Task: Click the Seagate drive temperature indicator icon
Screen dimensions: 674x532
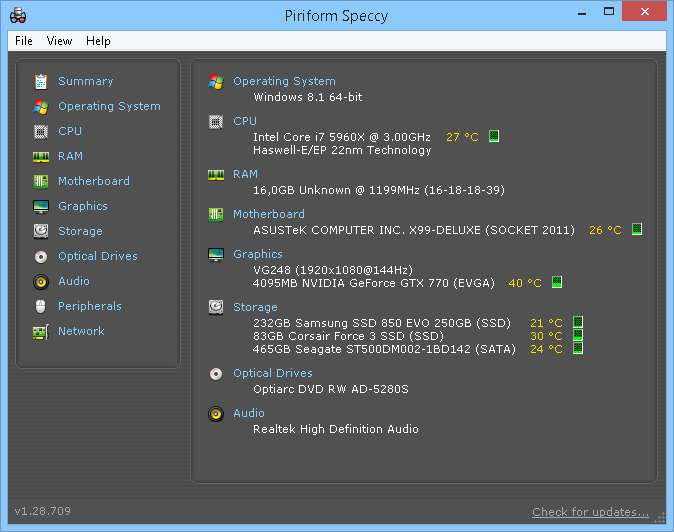Action: click(x=578, y=348)
